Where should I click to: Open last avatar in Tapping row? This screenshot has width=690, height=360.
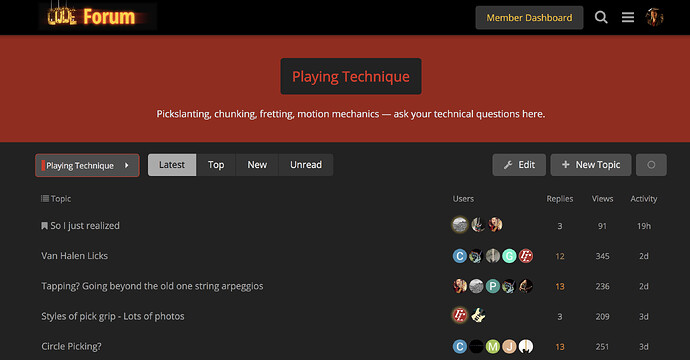[526, 286]
